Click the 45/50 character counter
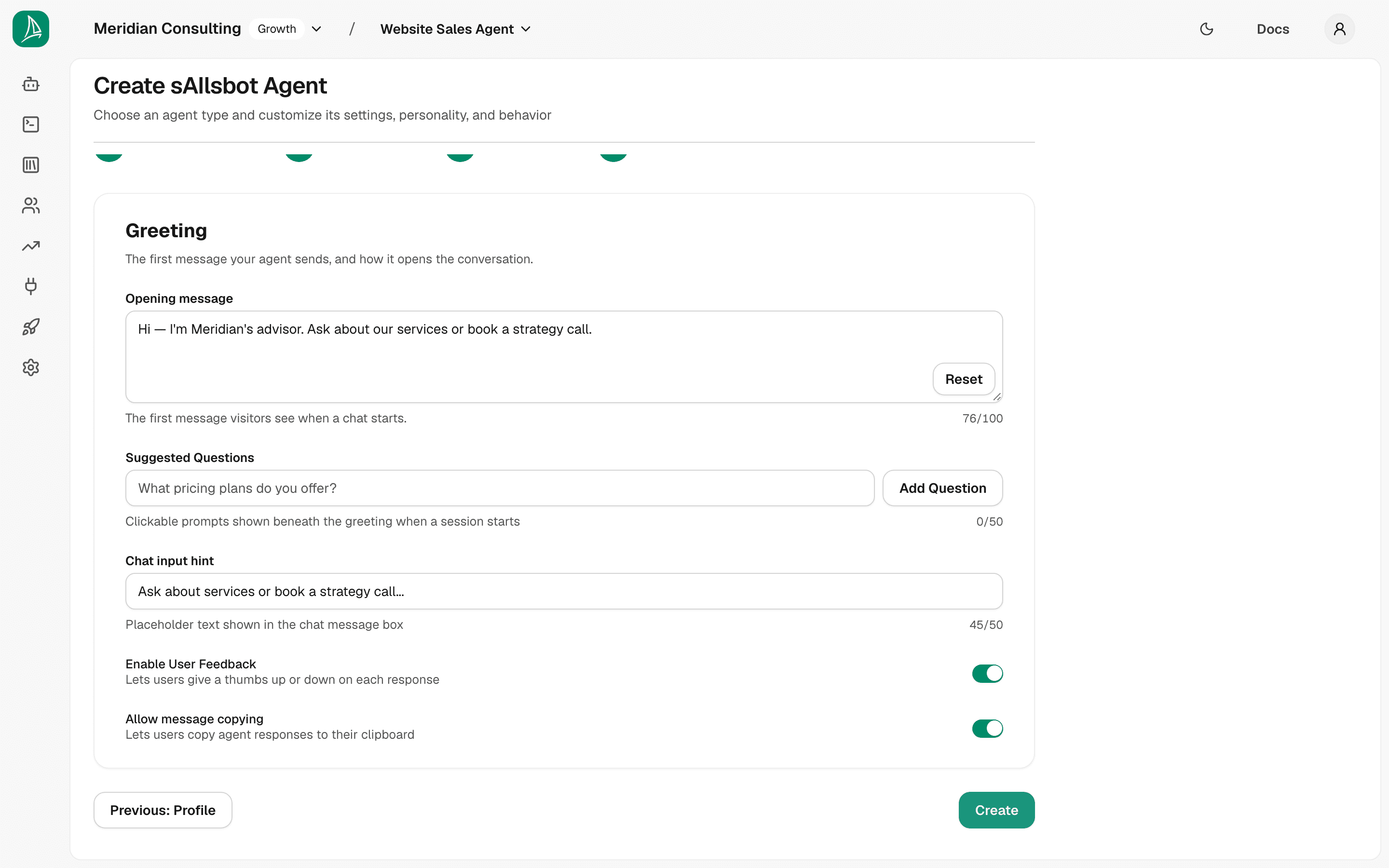Viewport: 1389px width, 868px height. (x=986, y=624)
